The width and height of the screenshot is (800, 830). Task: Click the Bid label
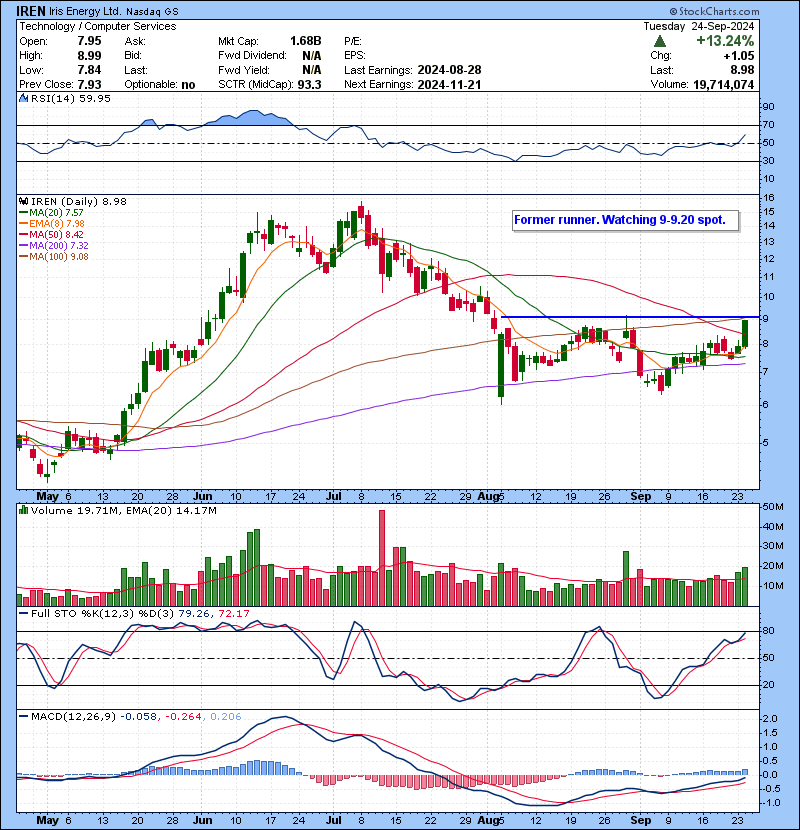(x=133, y=55)
